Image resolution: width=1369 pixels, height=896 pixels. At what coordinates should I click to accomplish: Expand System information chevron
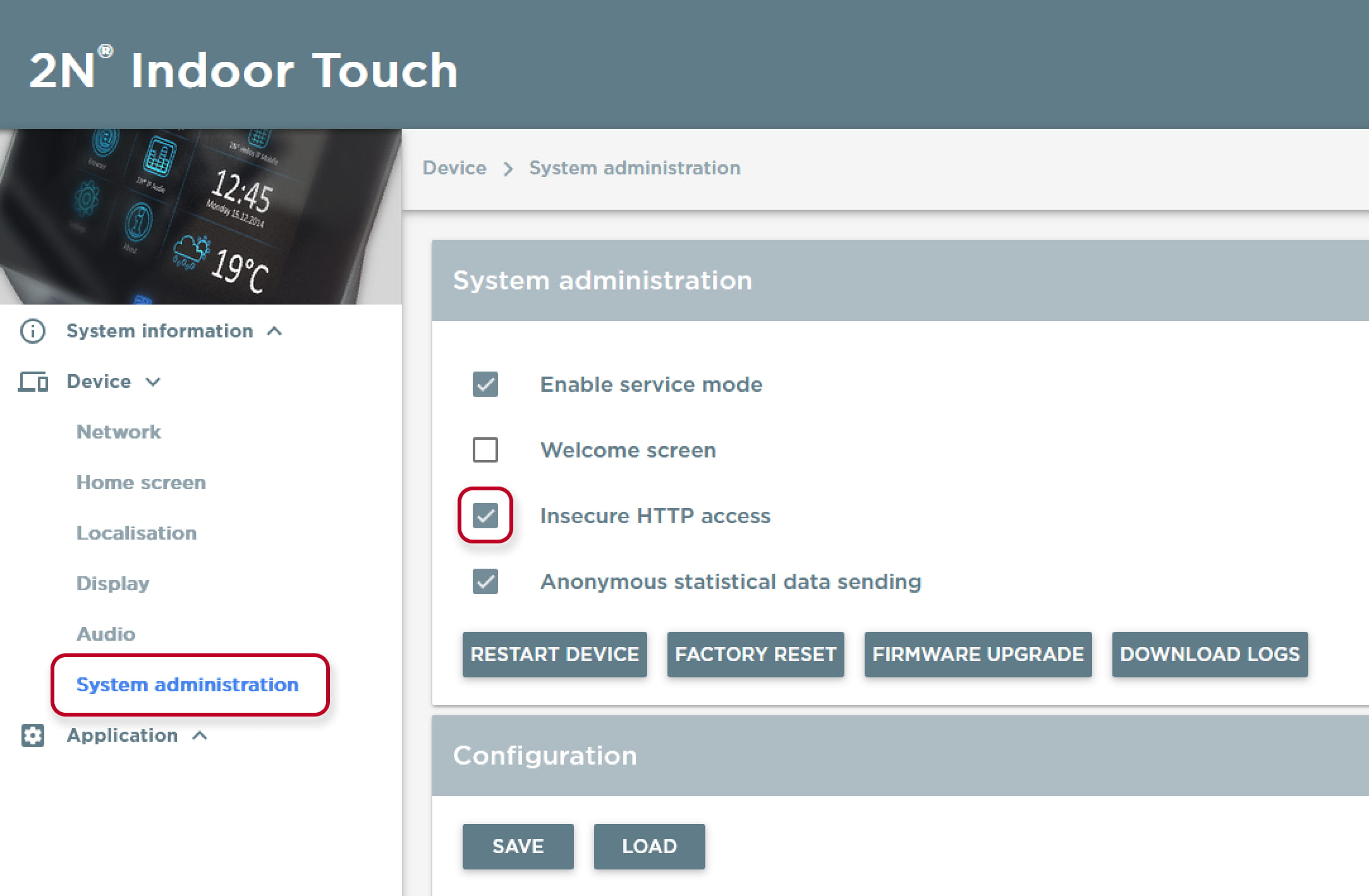tap(274, 331)
